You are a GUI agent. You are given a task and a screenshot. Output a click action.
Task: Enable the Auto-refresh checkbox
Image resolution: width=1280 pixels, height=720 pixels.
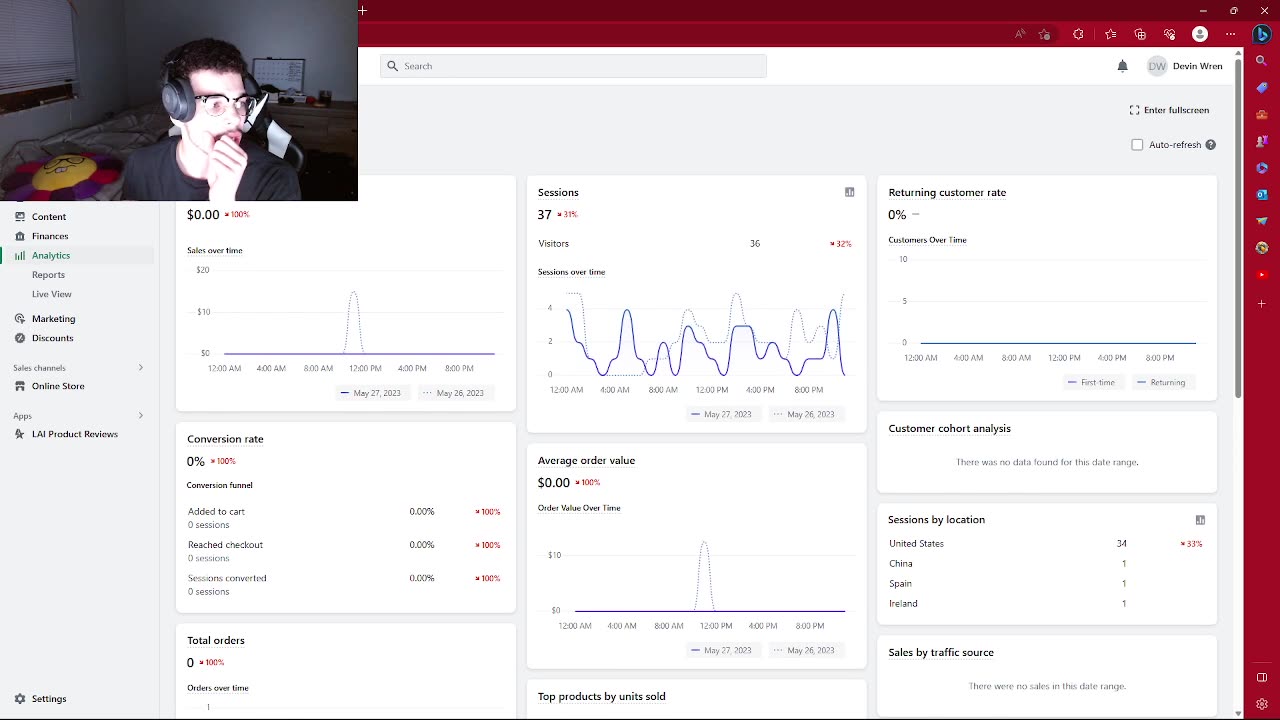[1137, 145]
